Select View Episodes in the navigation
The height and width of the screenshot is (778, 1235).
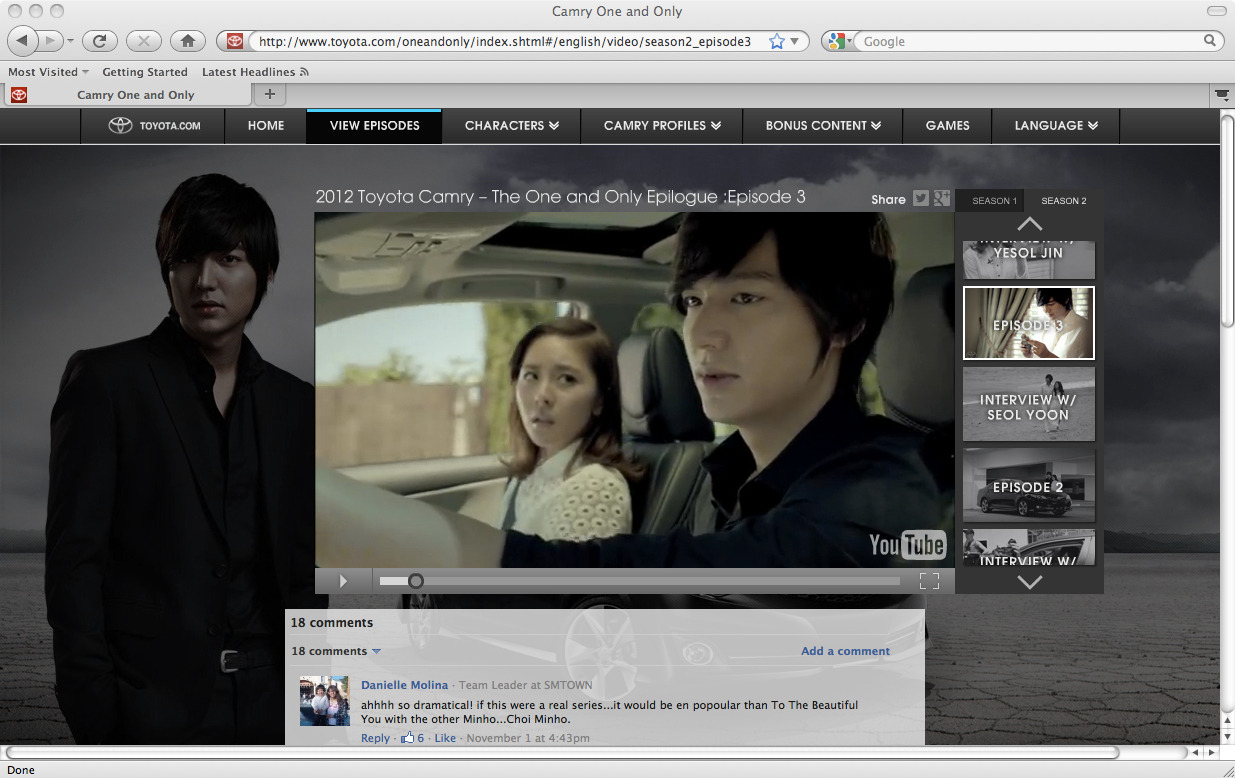coord(374,126)
